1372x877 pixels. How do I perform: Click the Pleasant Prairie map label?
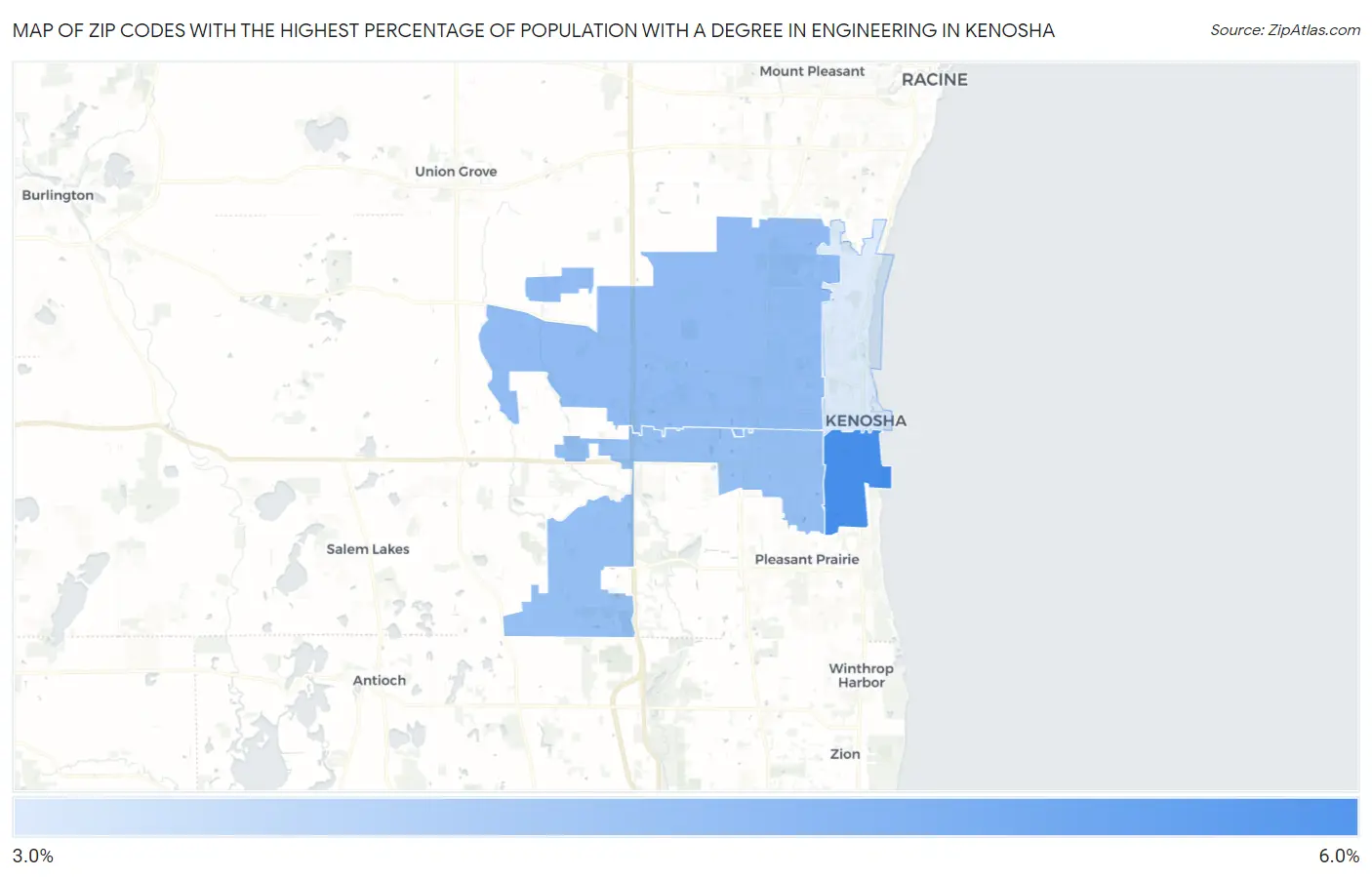[x=807, y=559]
